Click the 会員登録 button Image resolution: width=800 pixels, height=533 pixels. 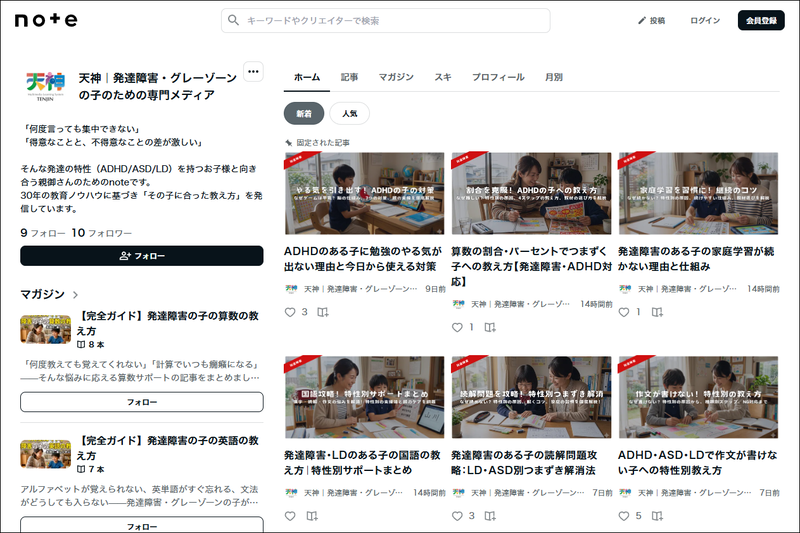click(761, 20)
